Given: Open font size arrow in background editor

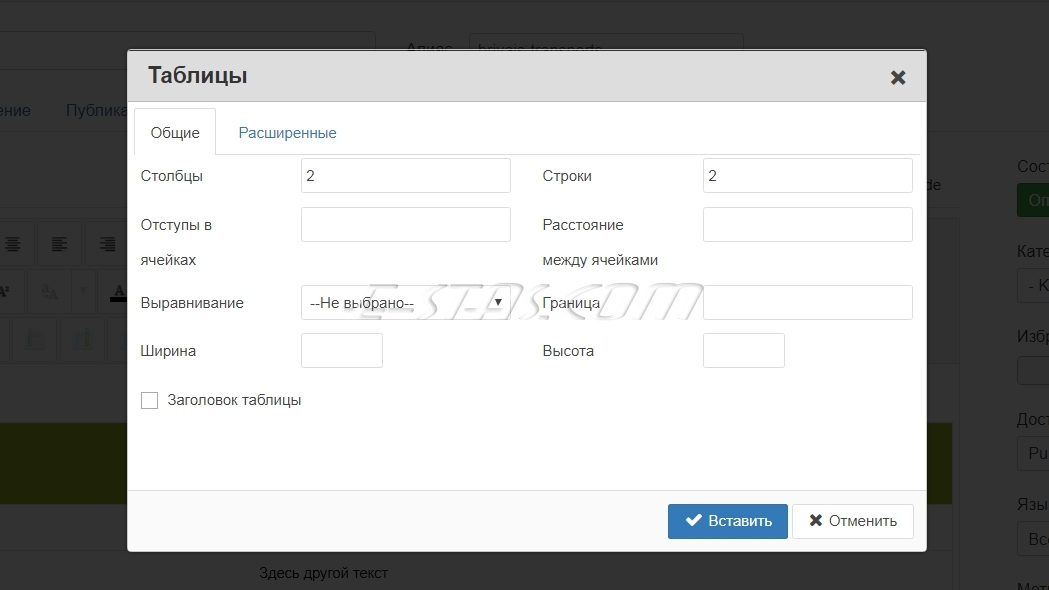Looking at the screenshot, I should pos(83,292).
